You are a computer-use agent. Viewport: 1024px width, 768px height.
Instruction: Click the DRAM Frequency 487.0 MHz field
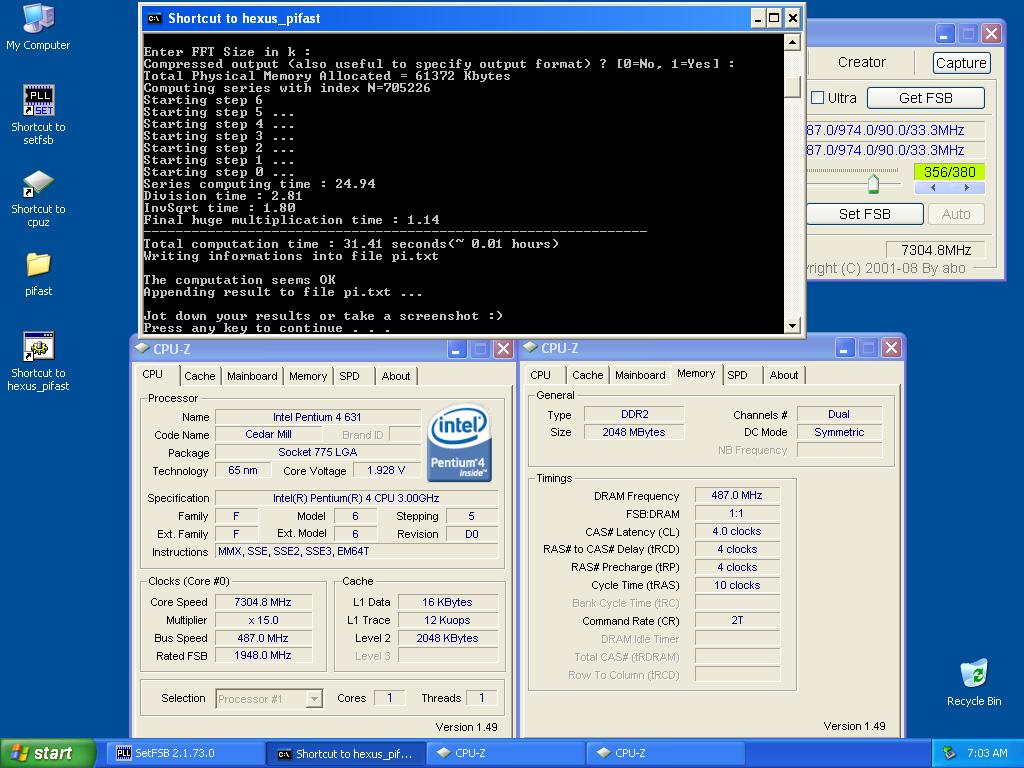pos(737,495)
